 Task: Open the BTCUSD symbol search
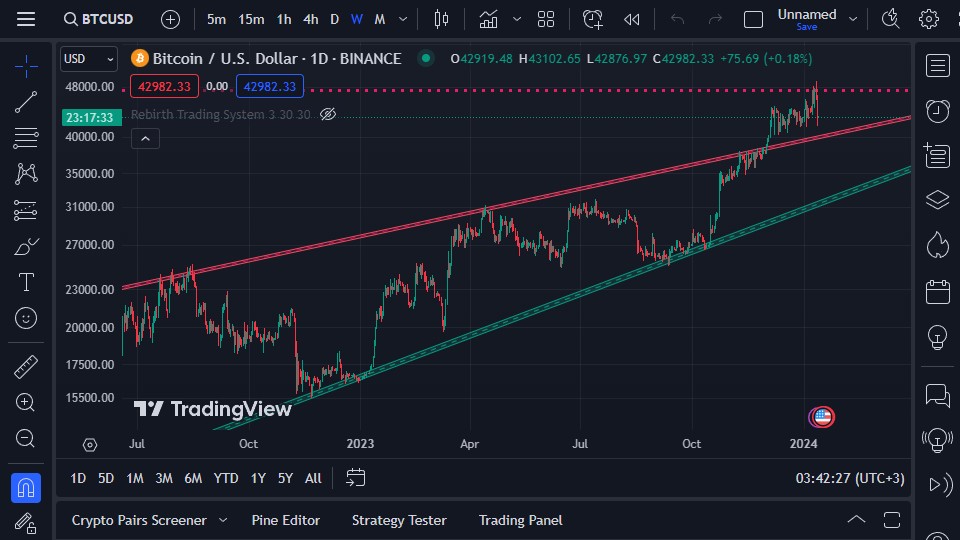[x=99, y=19]
